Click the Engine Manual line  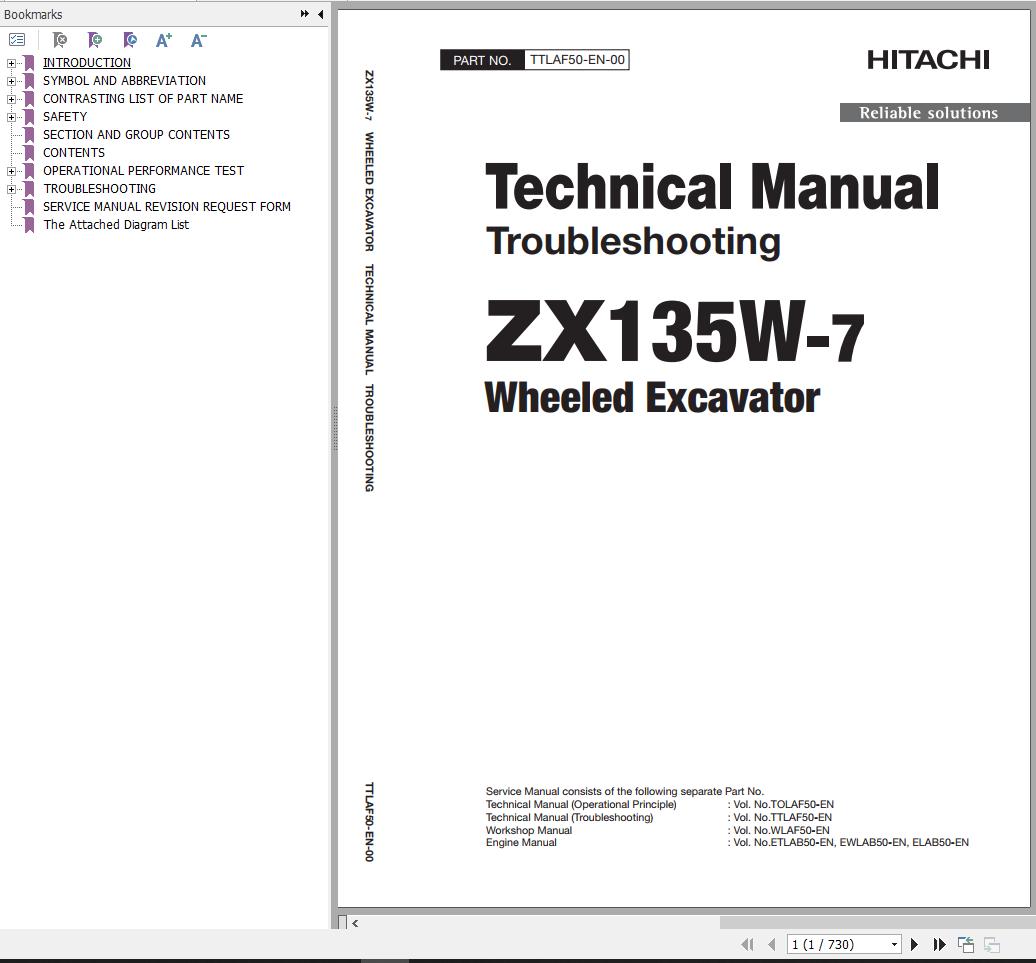coord(727,843)
